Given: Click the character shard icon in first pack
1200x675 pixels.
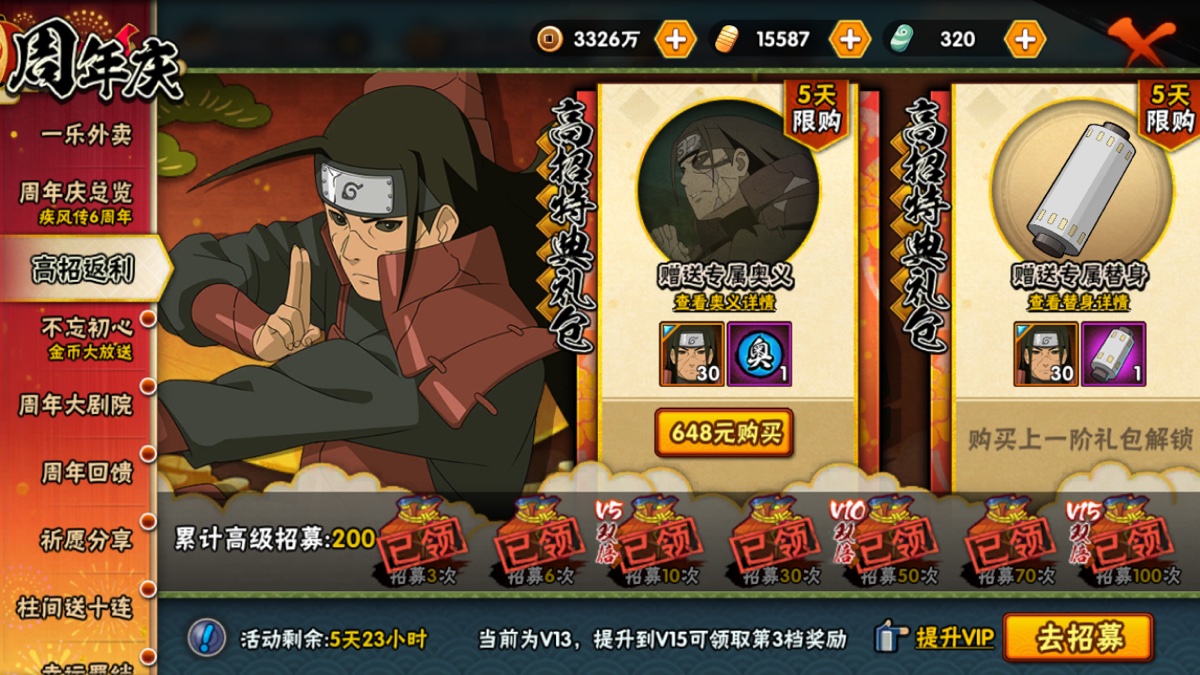Looking at the screenshot, I should coord(692,354).
